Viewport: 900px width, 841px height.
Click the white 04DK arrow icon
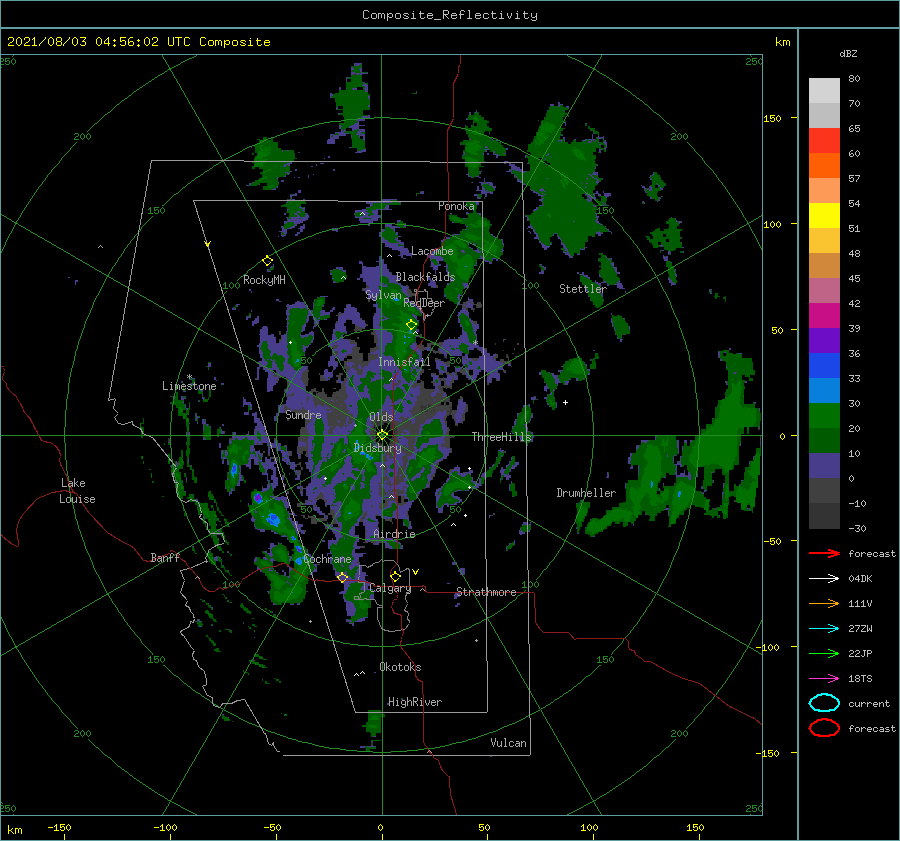824,579
